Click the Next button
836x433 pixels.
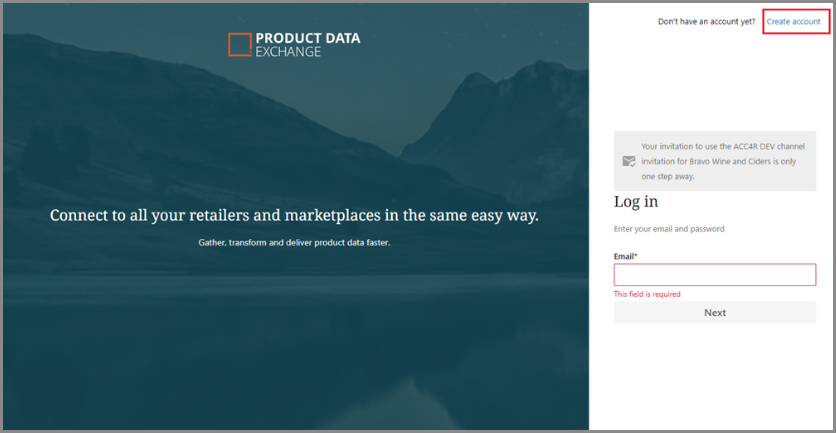714,312
